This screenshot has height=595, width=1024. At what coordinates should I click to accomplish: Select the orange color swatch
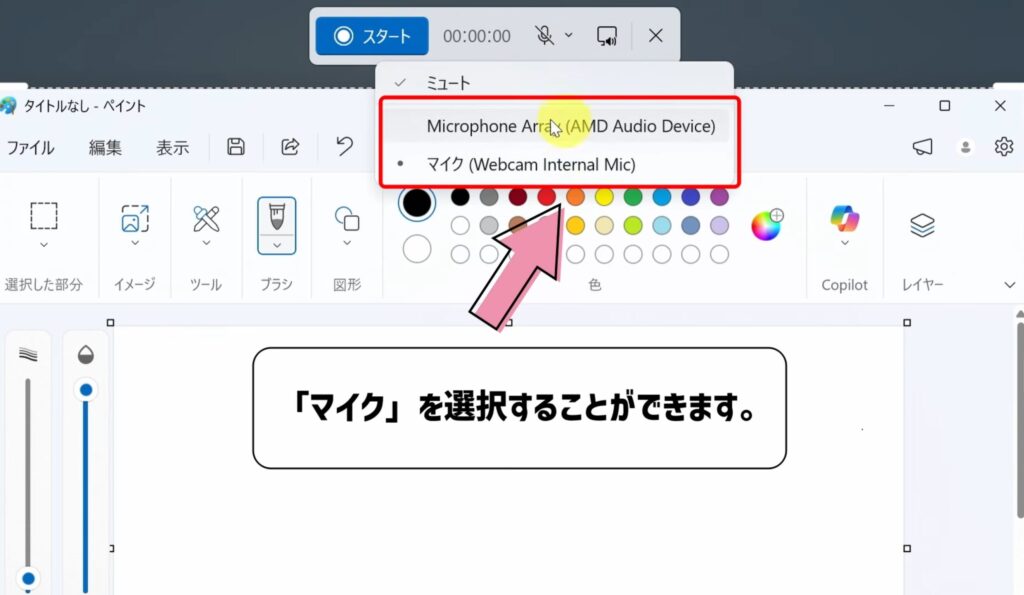575,197
